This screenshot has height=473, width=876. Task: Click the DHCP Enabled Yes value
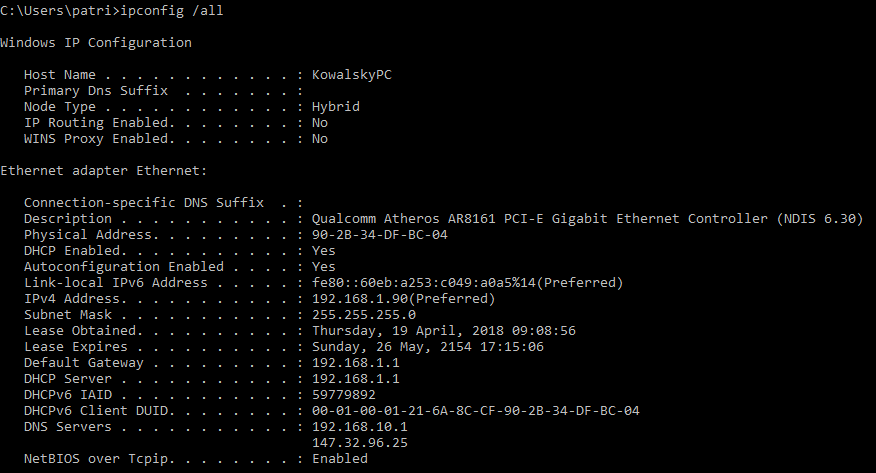coord(324,251)
